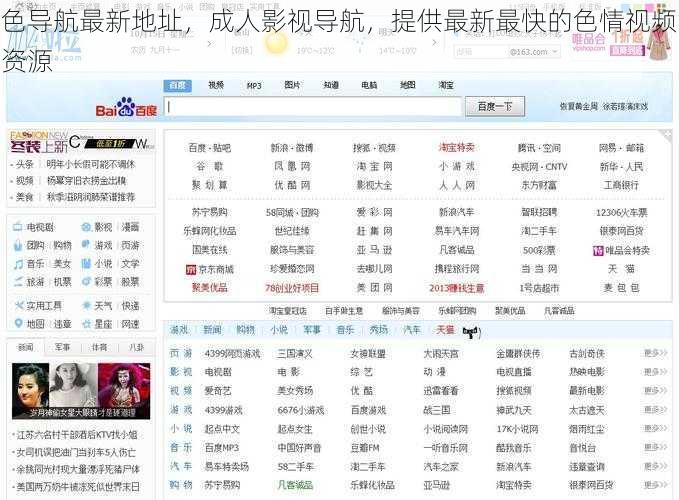Open the 起点中文 novel link
Image resolution: width=679 pixels, height=500 pixels.
coord(222,429)
